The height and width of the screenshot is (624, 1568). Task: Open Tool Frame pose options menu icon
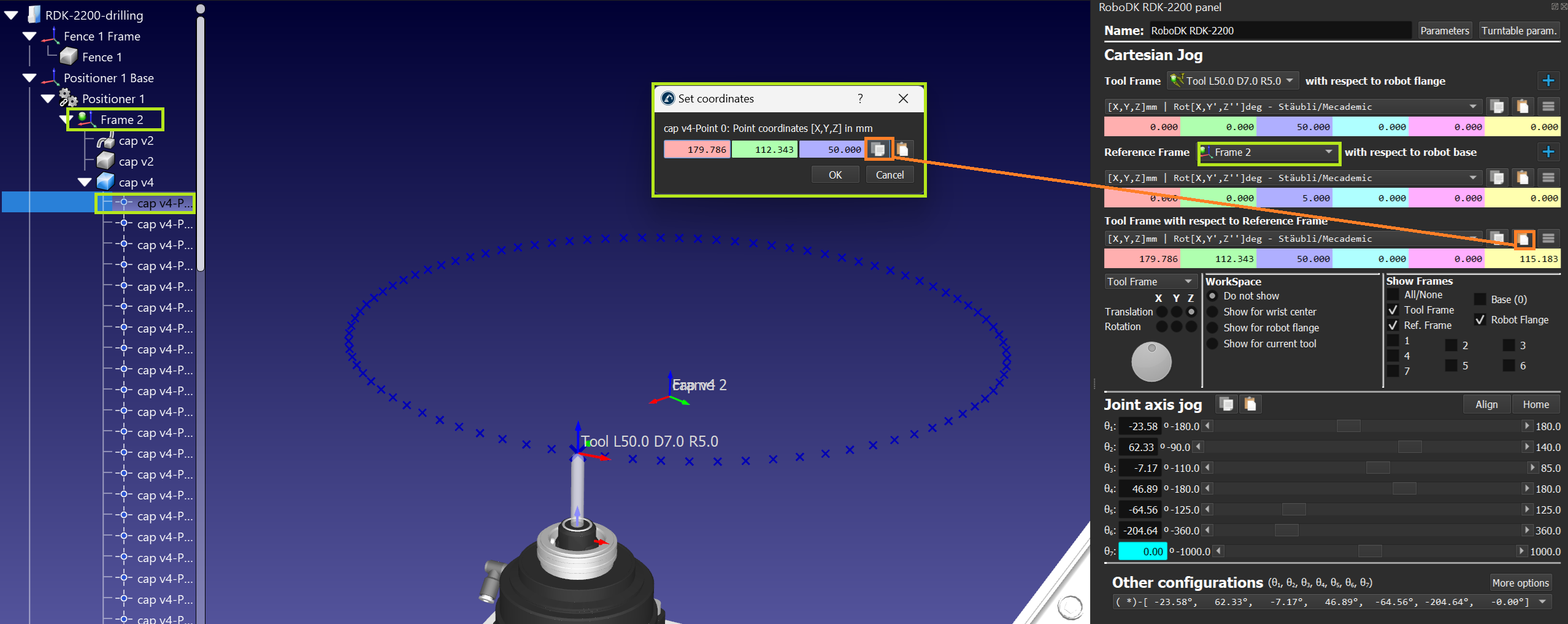coord(1548,106)
